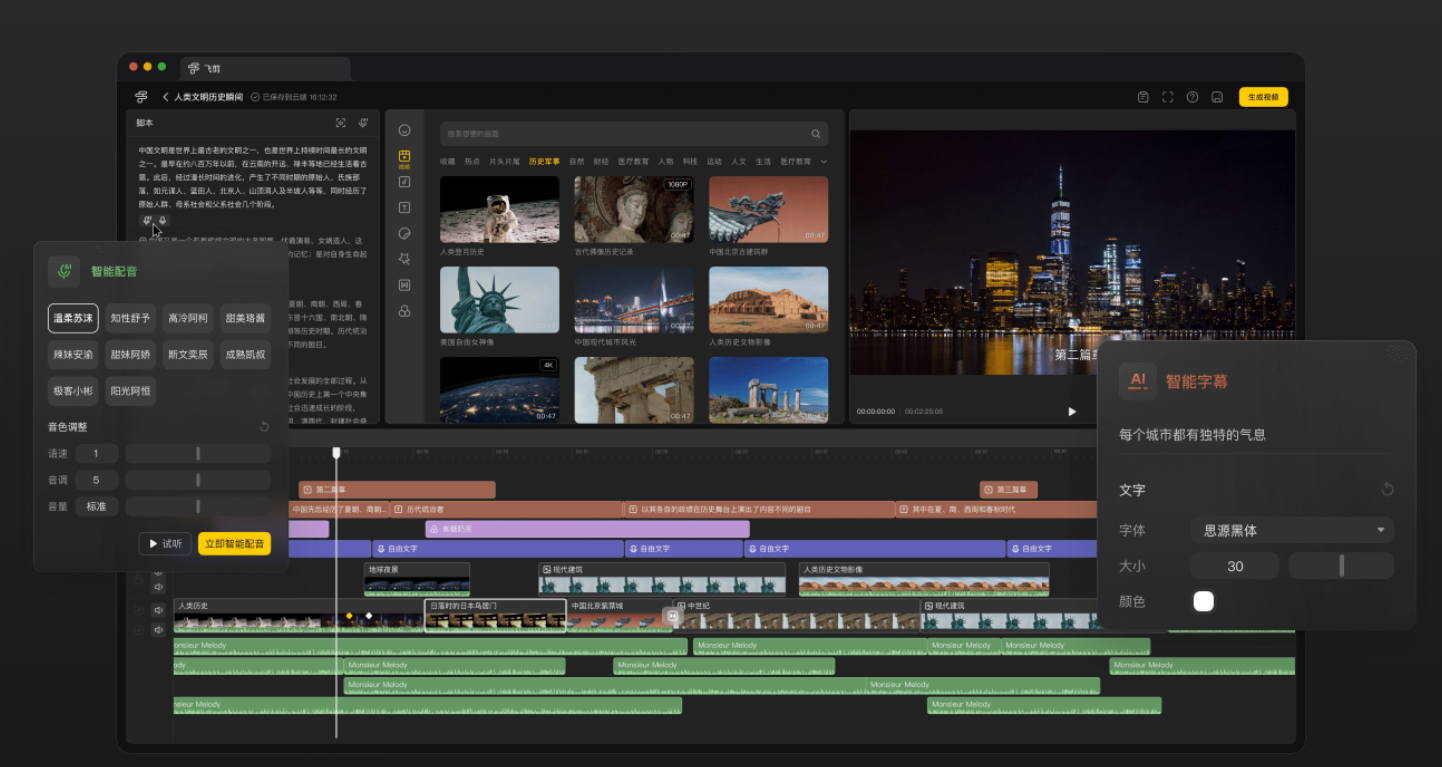
Task: Select voice 阳光阿恒
Action: [x=131, y=391]
